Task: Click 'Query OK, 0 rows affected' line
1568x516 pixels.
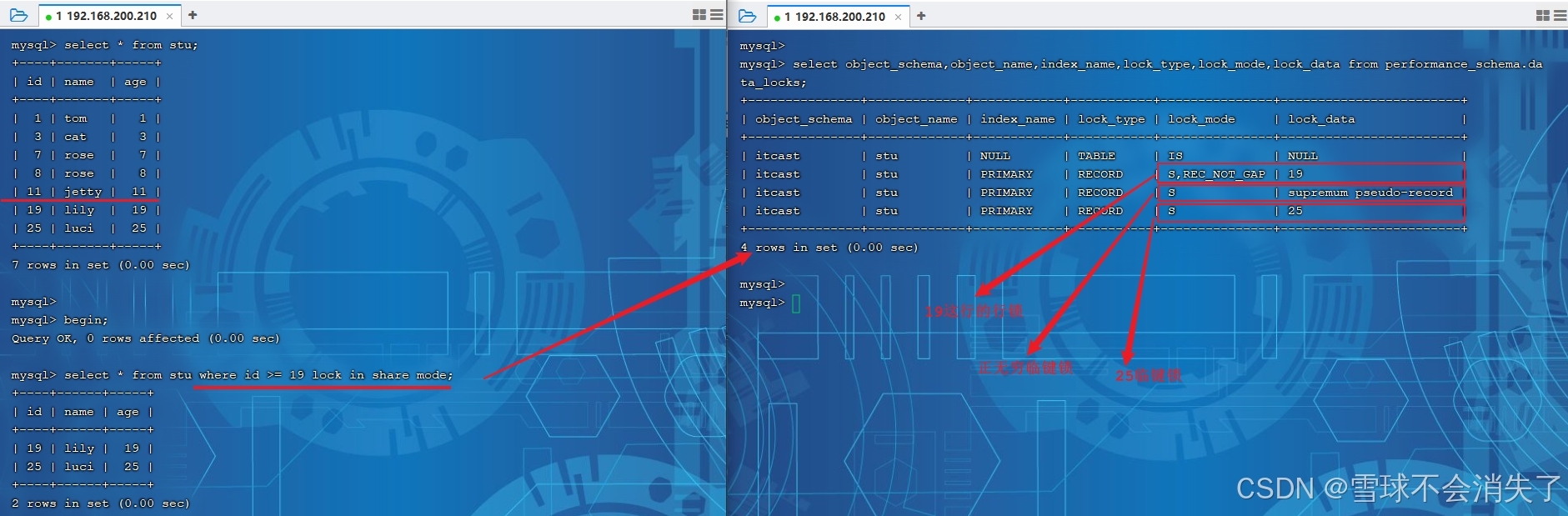Action: 146,338
